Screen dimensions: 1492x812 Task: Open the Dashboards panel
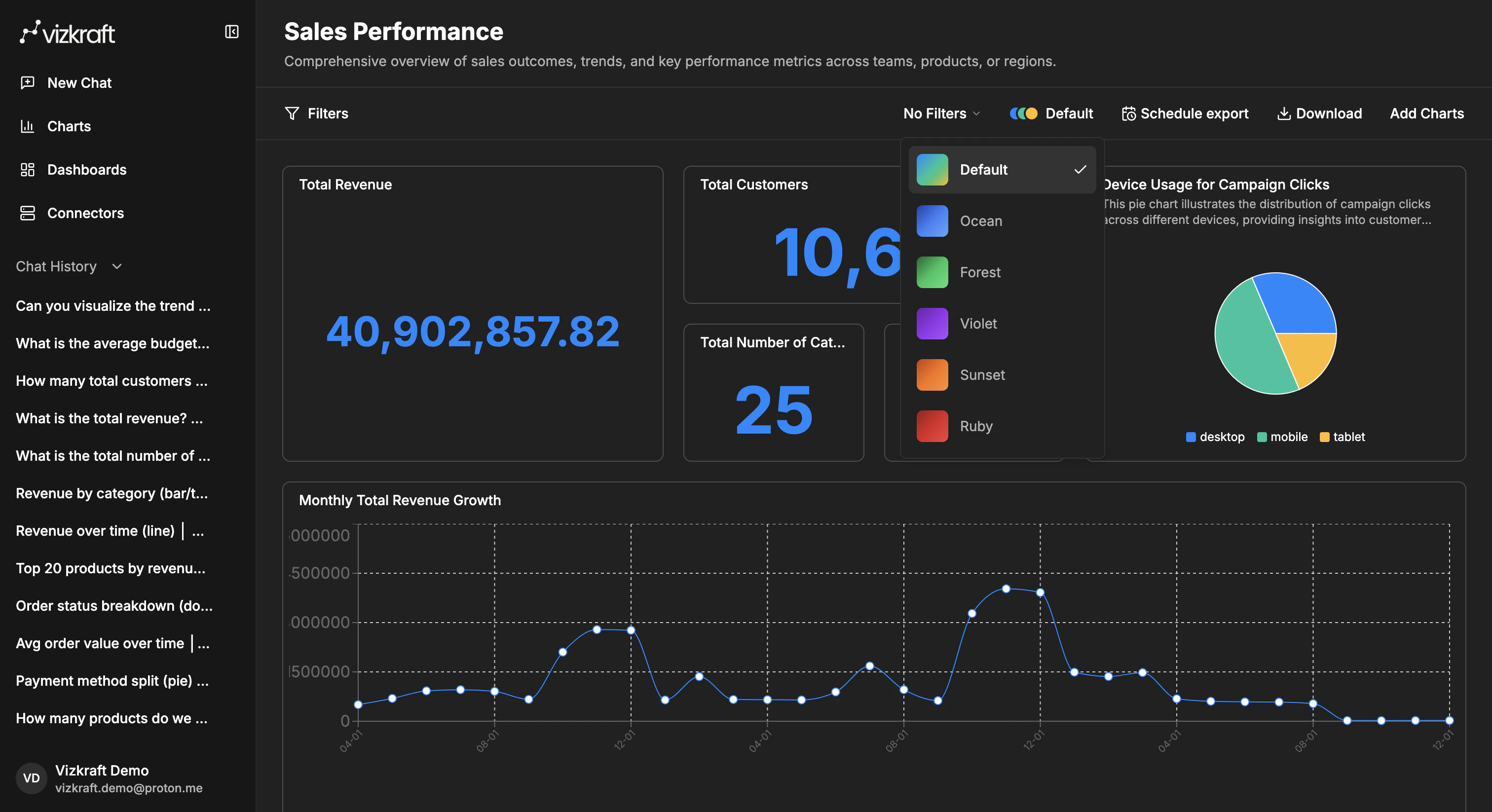[86, 170]
